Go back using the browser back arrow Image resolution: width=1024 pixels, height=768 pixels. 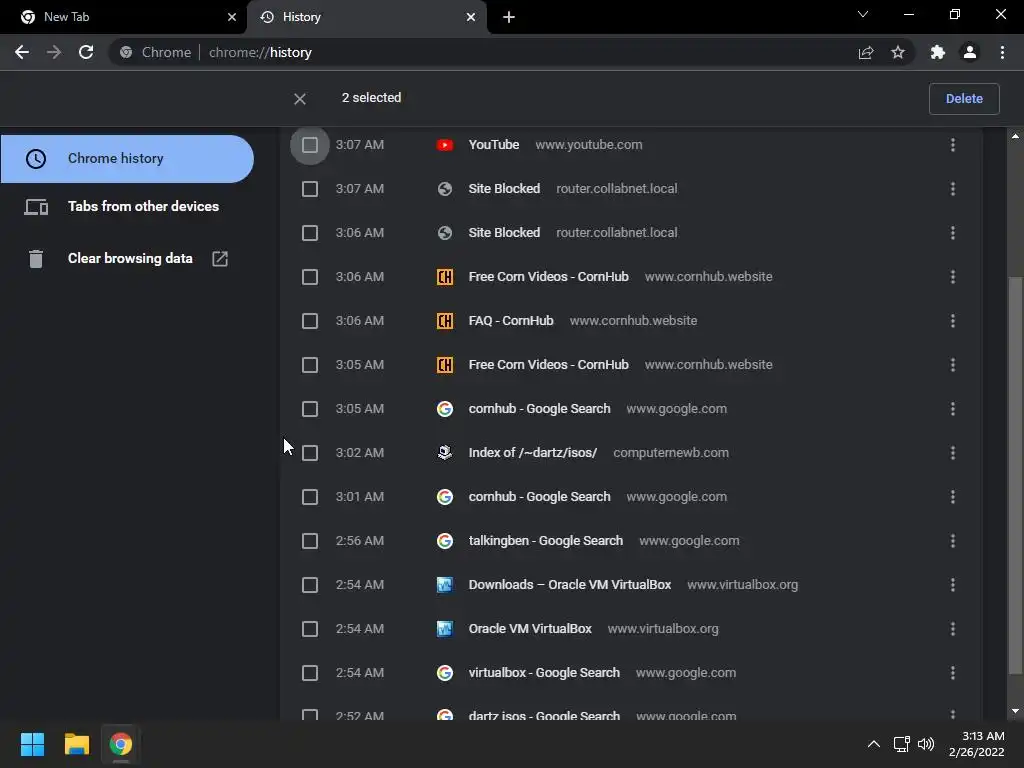click(x=22, y=52)
